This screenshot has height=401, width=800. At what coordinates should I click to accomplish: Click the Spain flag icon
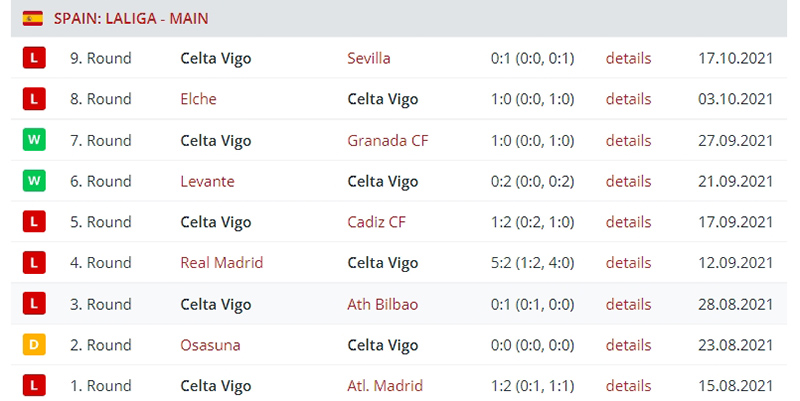pyautogui.click(x=33, y=19)
